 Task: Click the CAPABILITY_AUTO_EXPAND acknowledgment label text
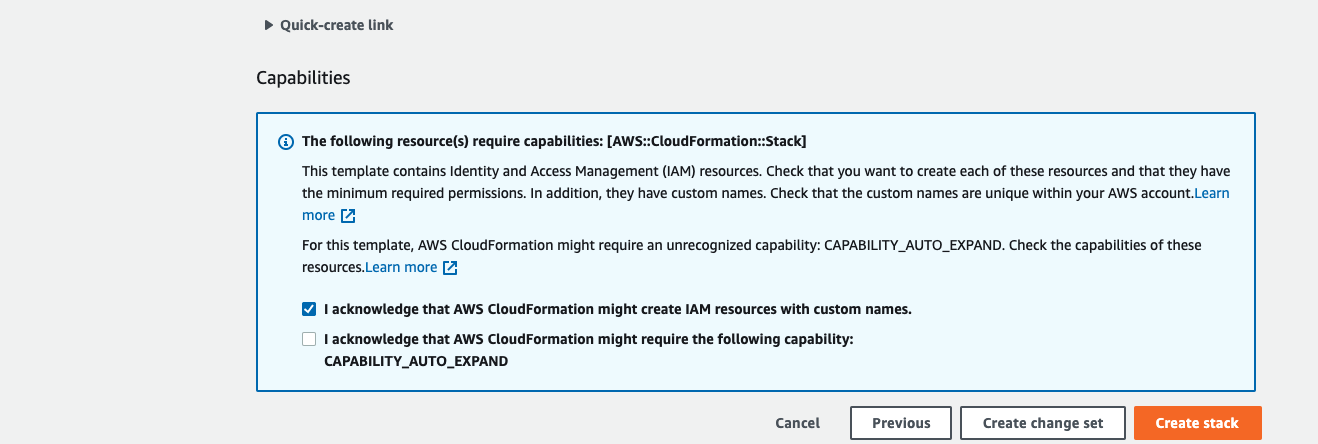[x=588, y=339]
